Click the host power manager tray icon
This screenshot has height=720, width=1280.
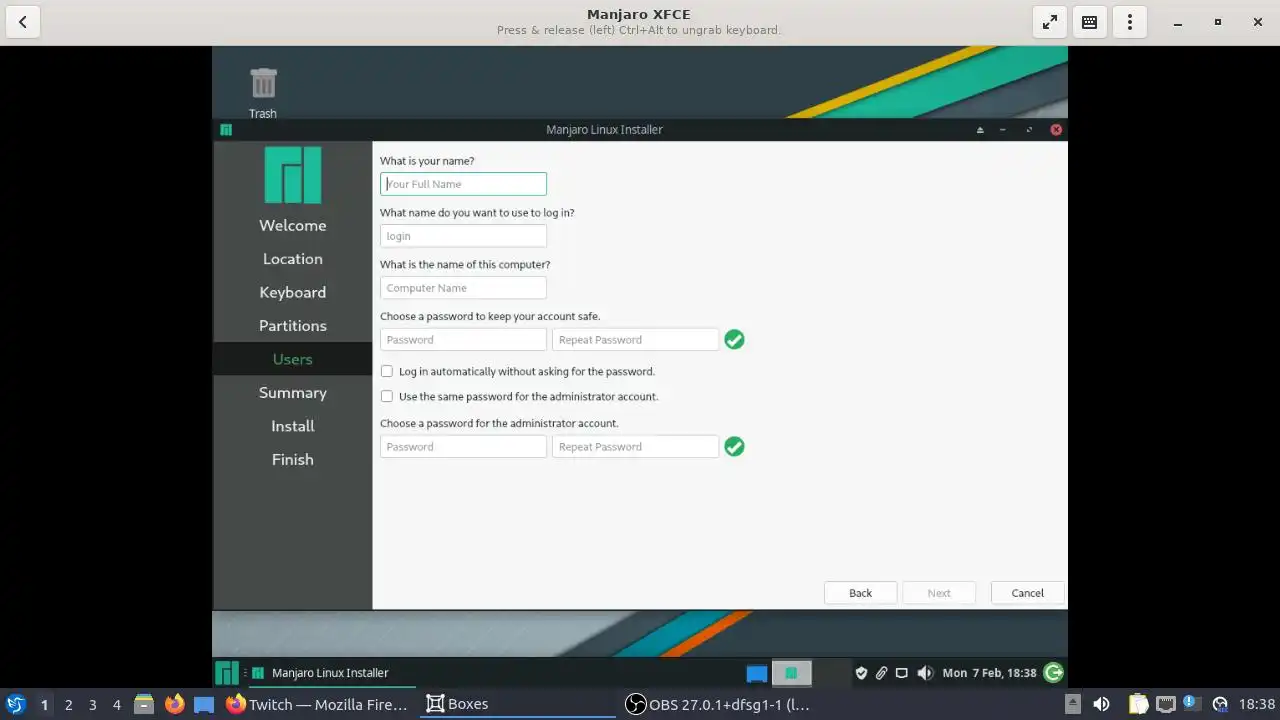1219,704
